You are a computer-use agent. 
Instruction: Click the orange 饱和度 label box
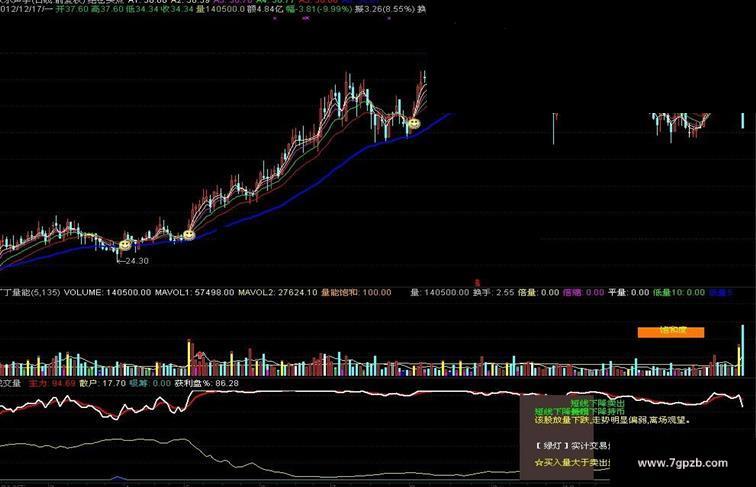671,332
